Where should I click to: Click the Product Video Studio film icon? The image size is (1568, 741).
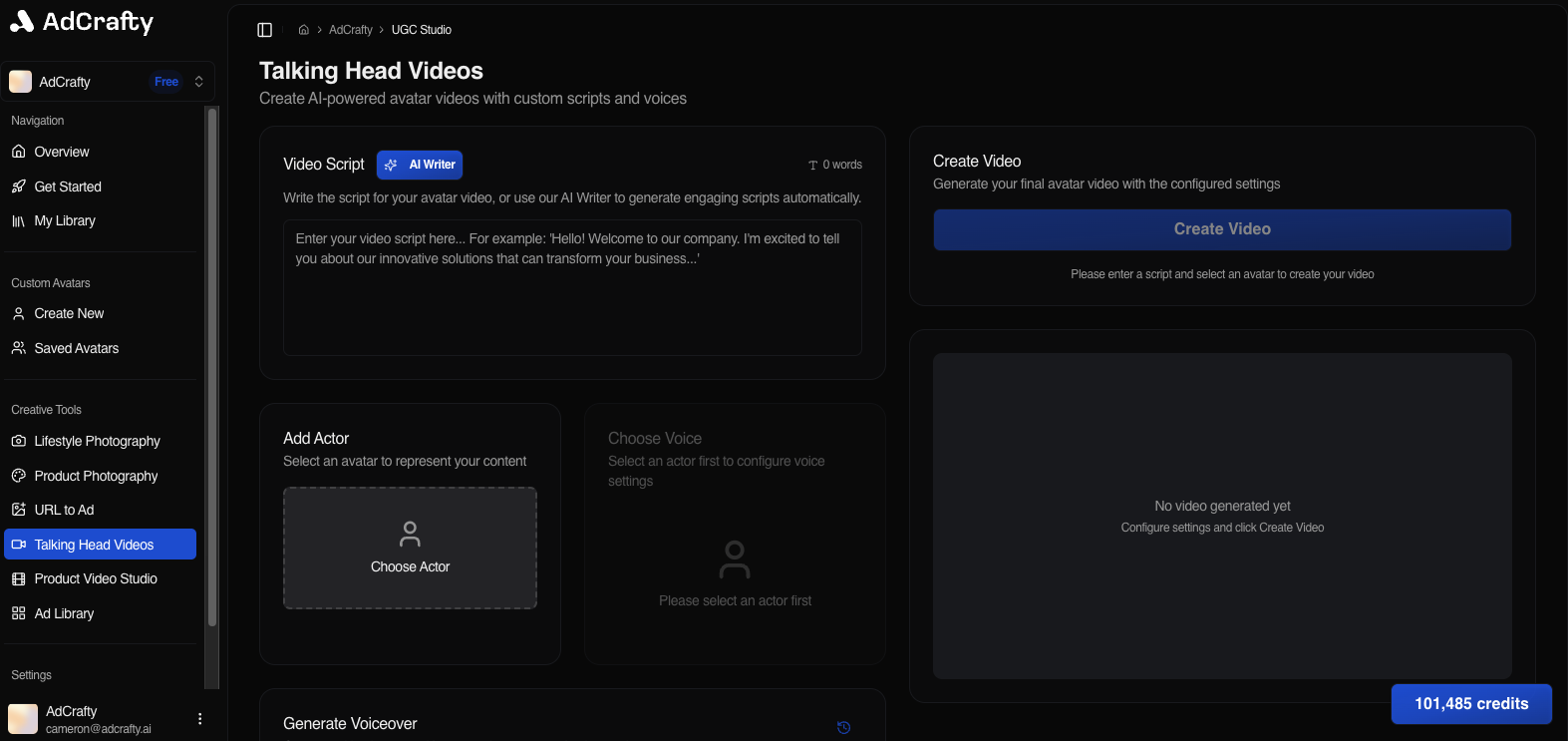click(x=19, y=578)
